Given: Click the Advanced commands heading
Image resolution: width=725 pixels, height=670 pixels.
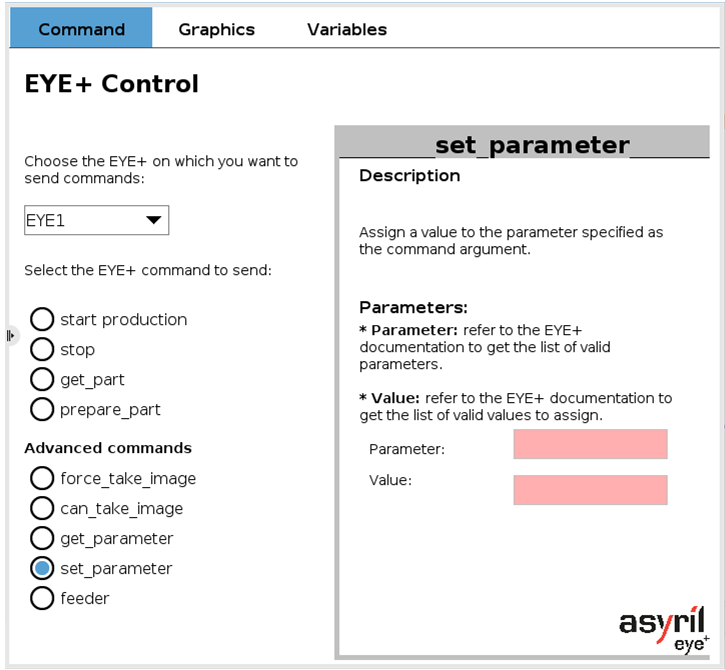Looking at the screenshot, I should coord(108,448).
